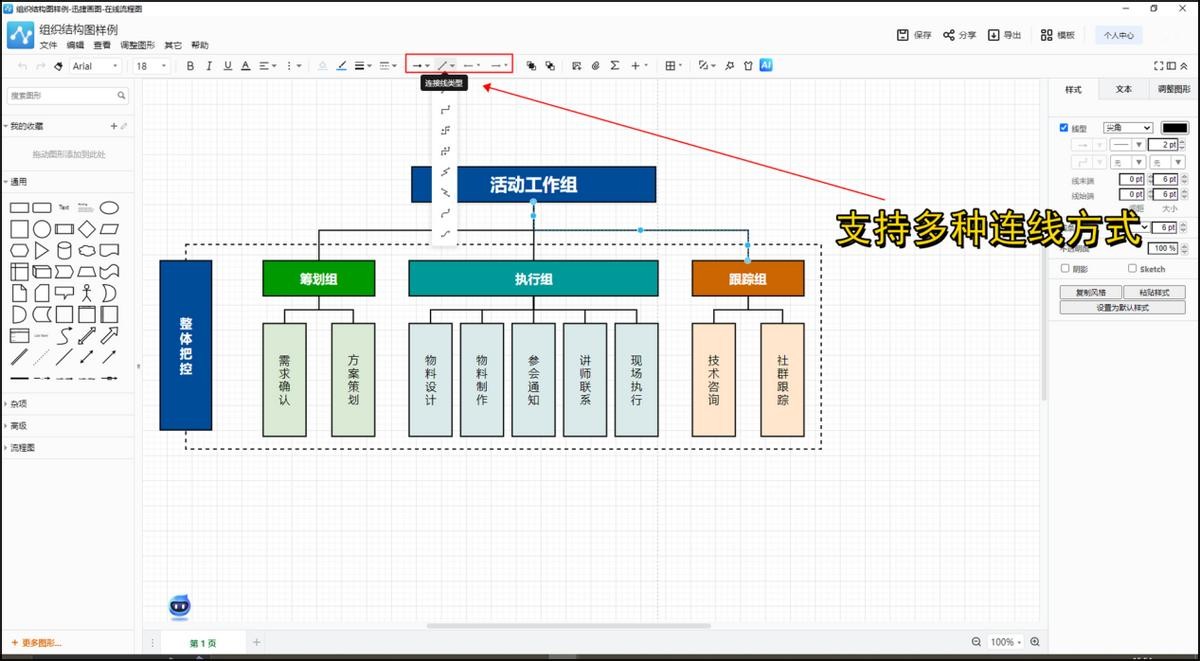Click the italic formatting icon
1200x661 pixels.
tap(209, 66)
